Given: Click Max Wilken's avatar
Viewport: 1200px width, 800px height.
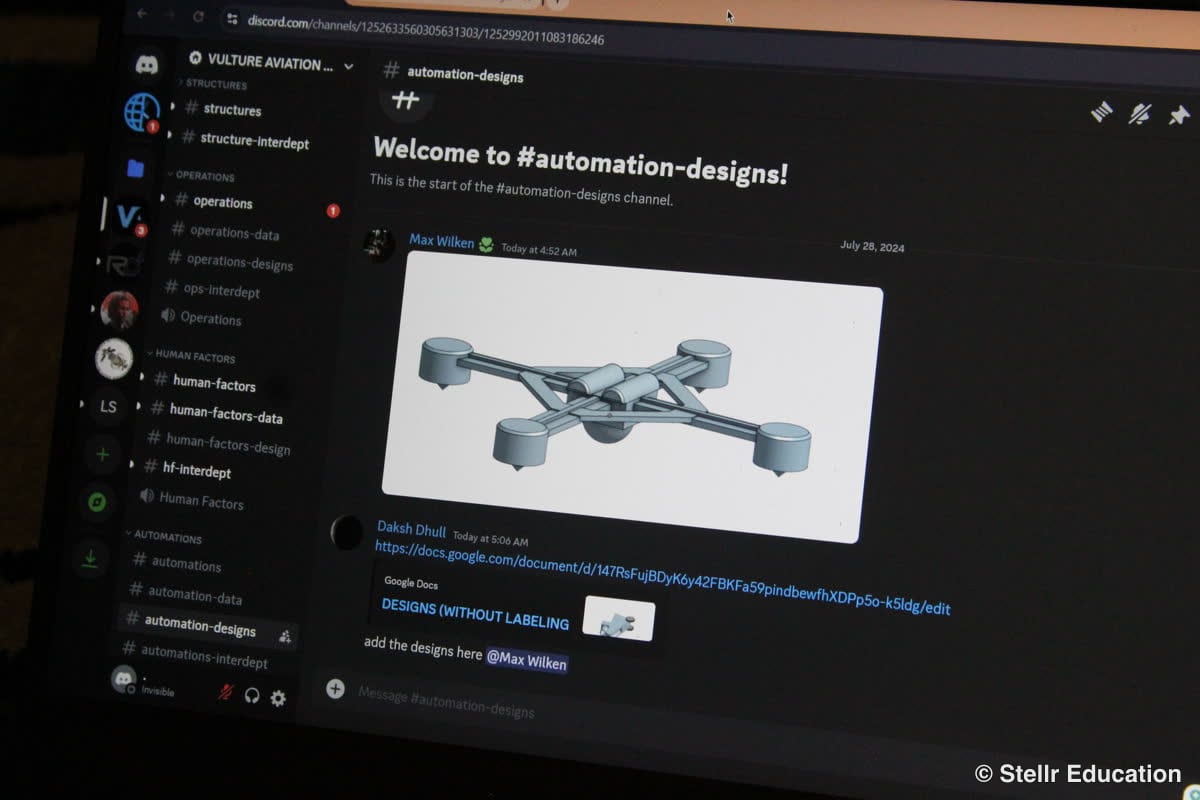Looking at the screenshot, I should click(x=378, y=245).
